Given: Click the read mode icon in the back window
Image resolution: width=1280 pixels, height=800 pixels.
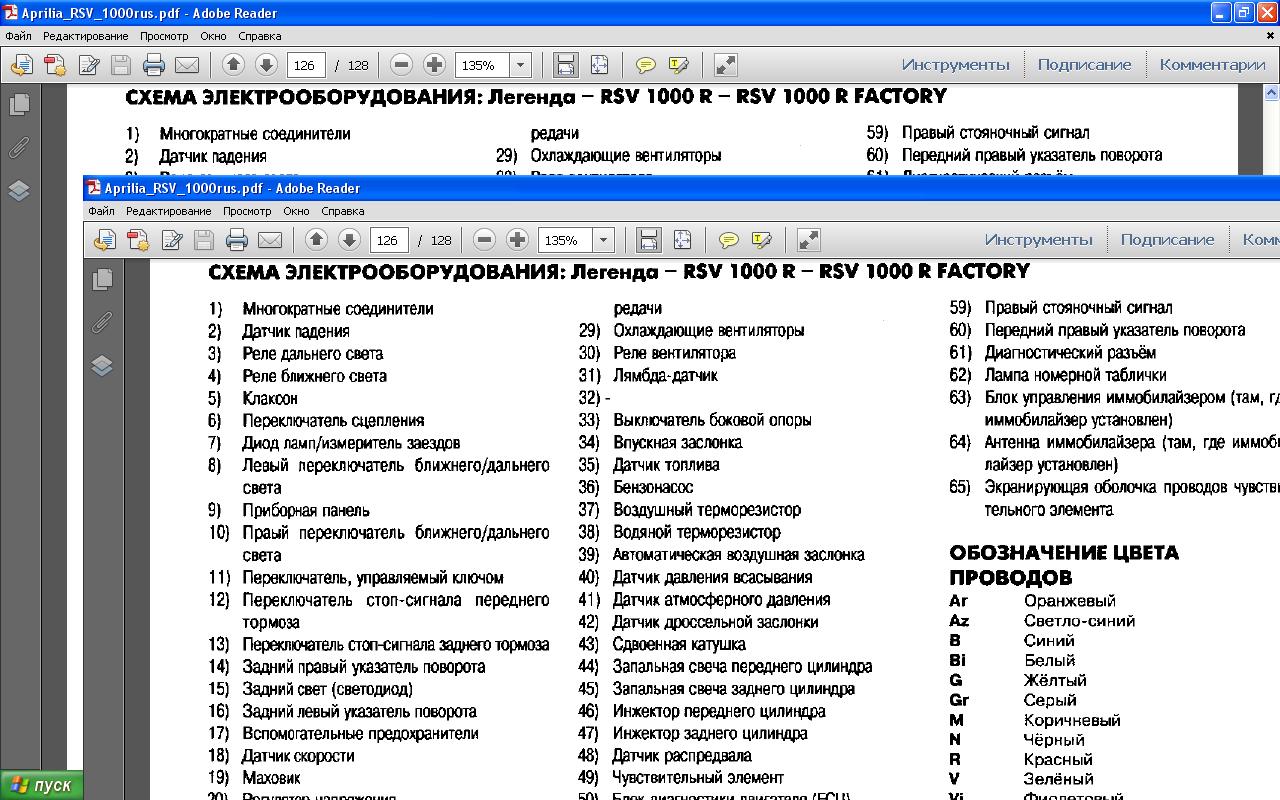Looking at the screenshot, I should point(726,65).
